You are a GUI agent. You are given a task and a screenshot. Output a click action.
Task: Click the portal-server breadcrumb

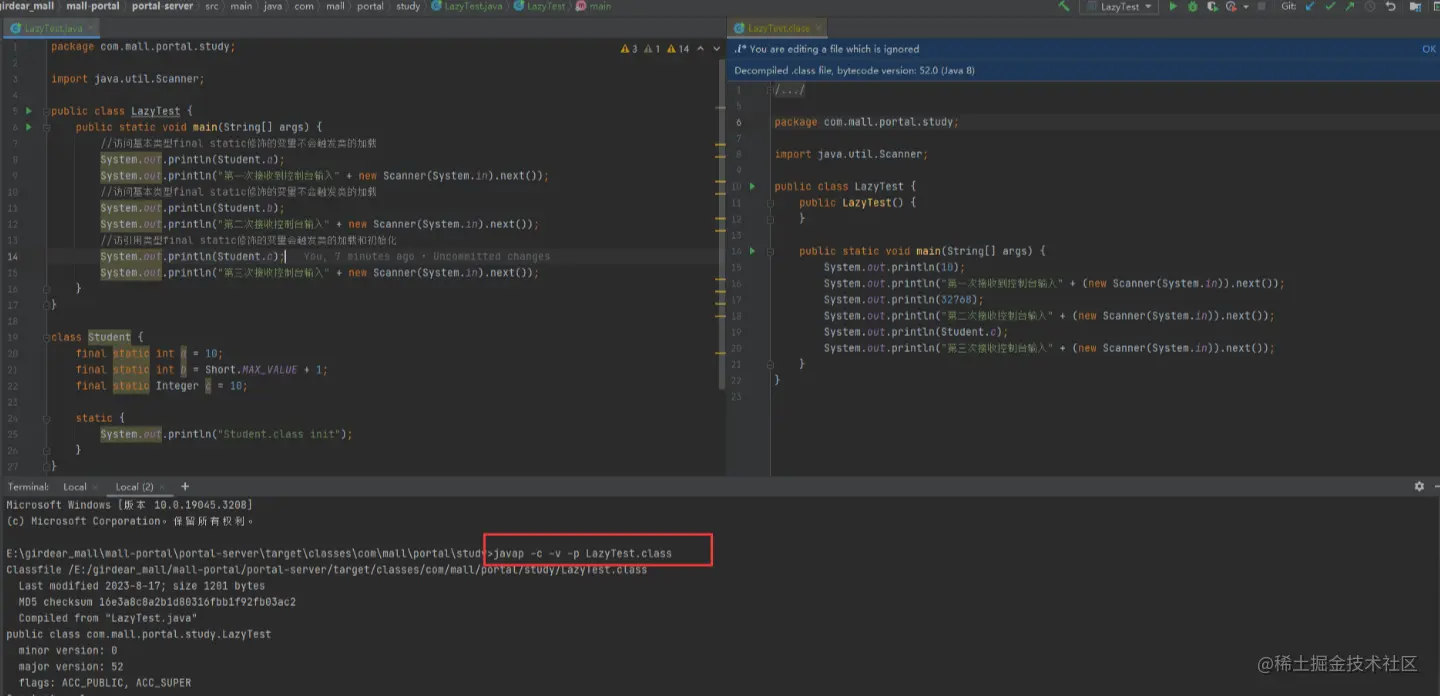(x=162, y=6)
